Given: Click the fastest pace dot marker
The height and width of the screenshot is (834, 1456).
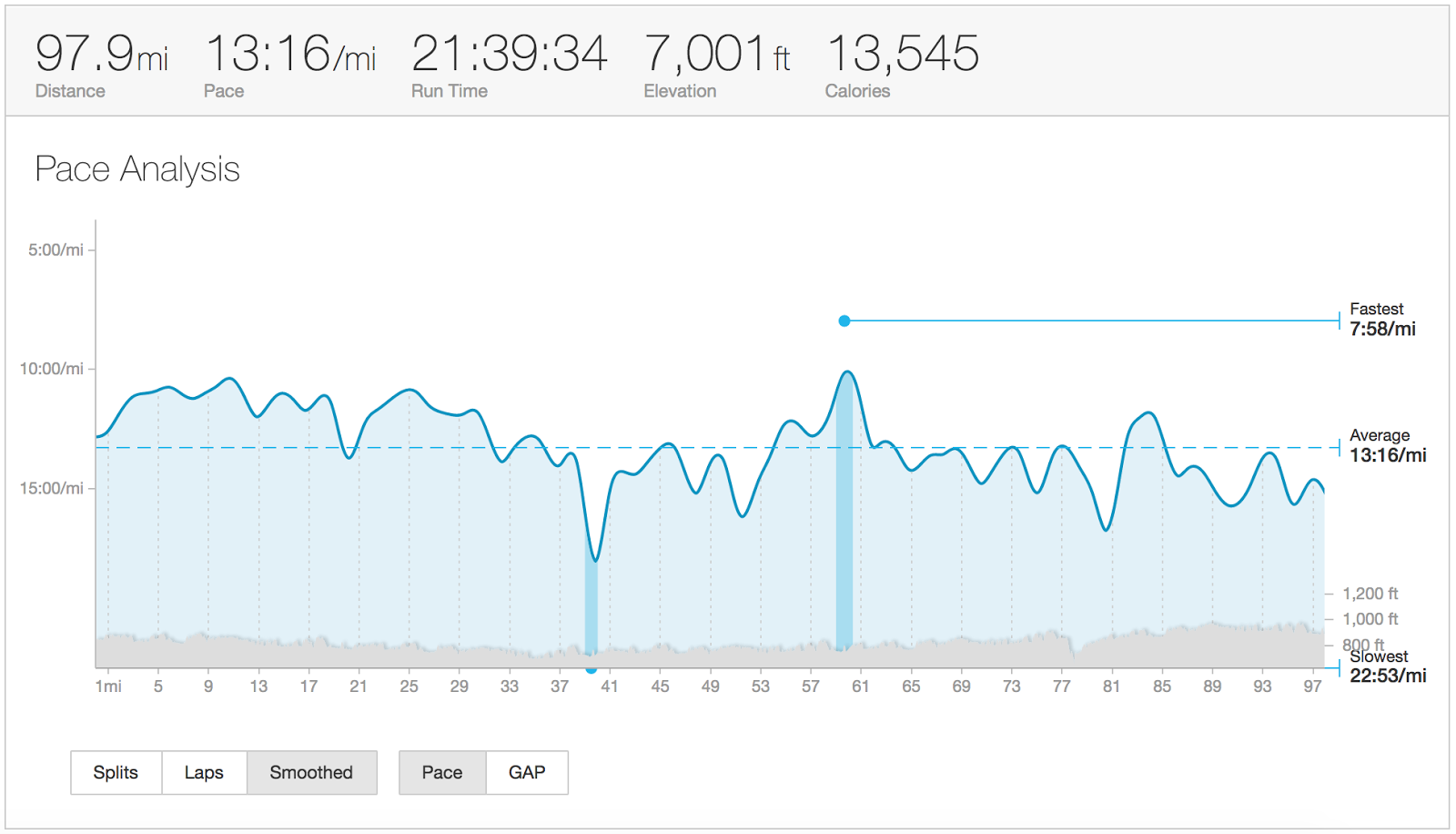Looking at the screenshot, I should coord(844,320).
